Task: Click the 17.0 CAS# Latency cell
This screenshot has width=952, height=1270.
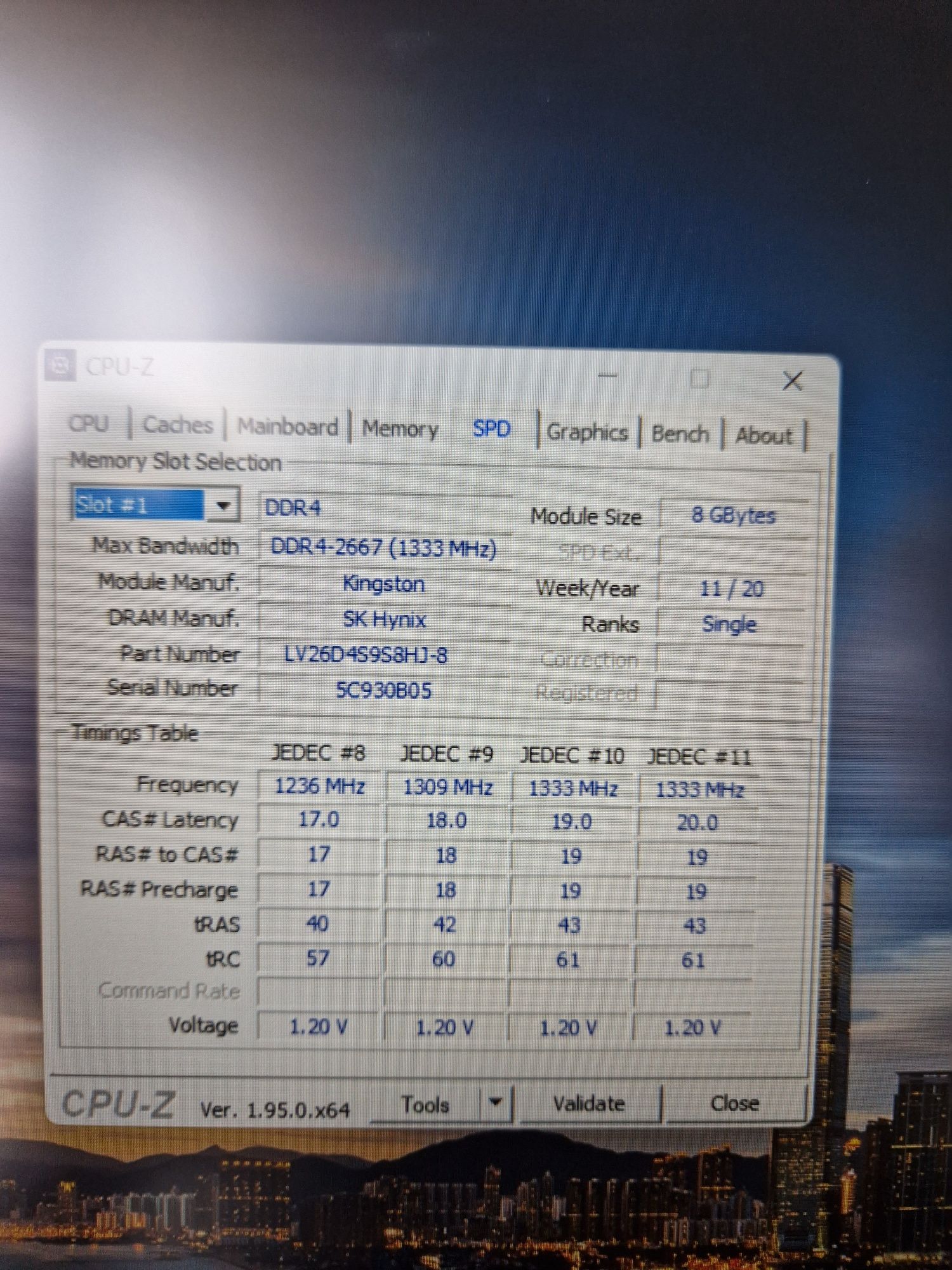Action: [x=319, y=820]
